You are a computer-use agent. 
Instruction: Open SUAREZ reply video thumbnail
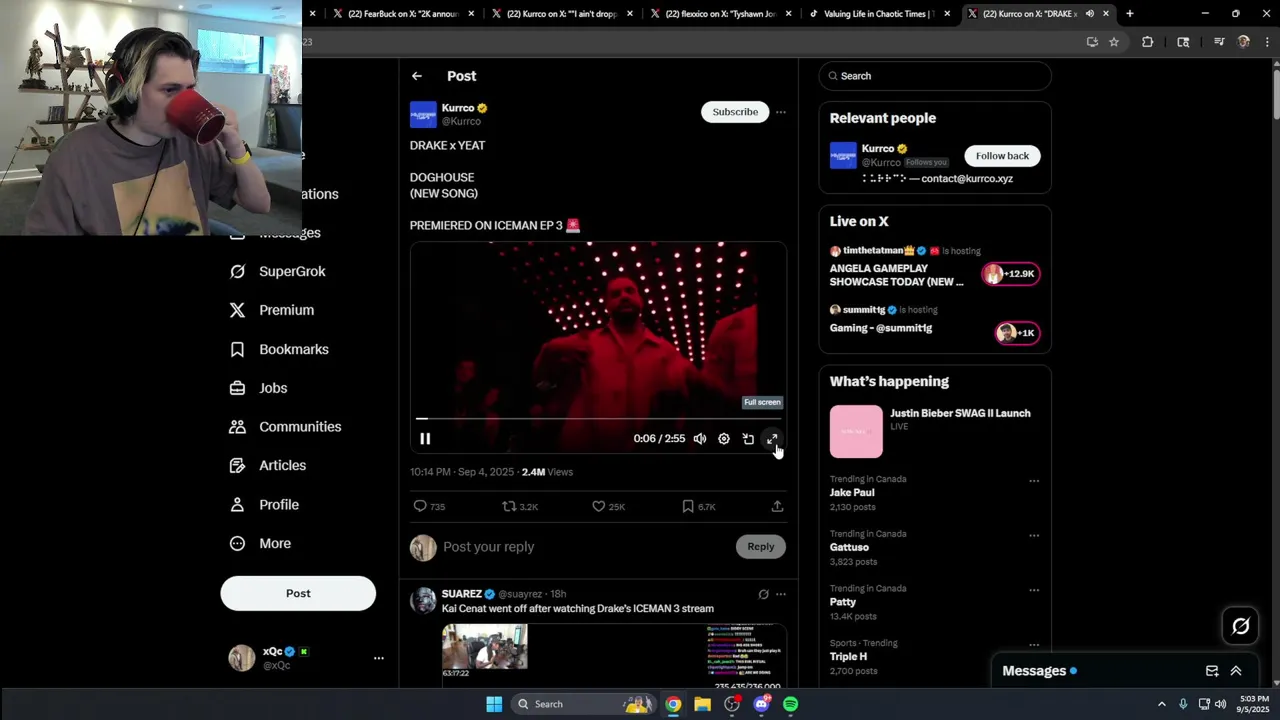614,655
